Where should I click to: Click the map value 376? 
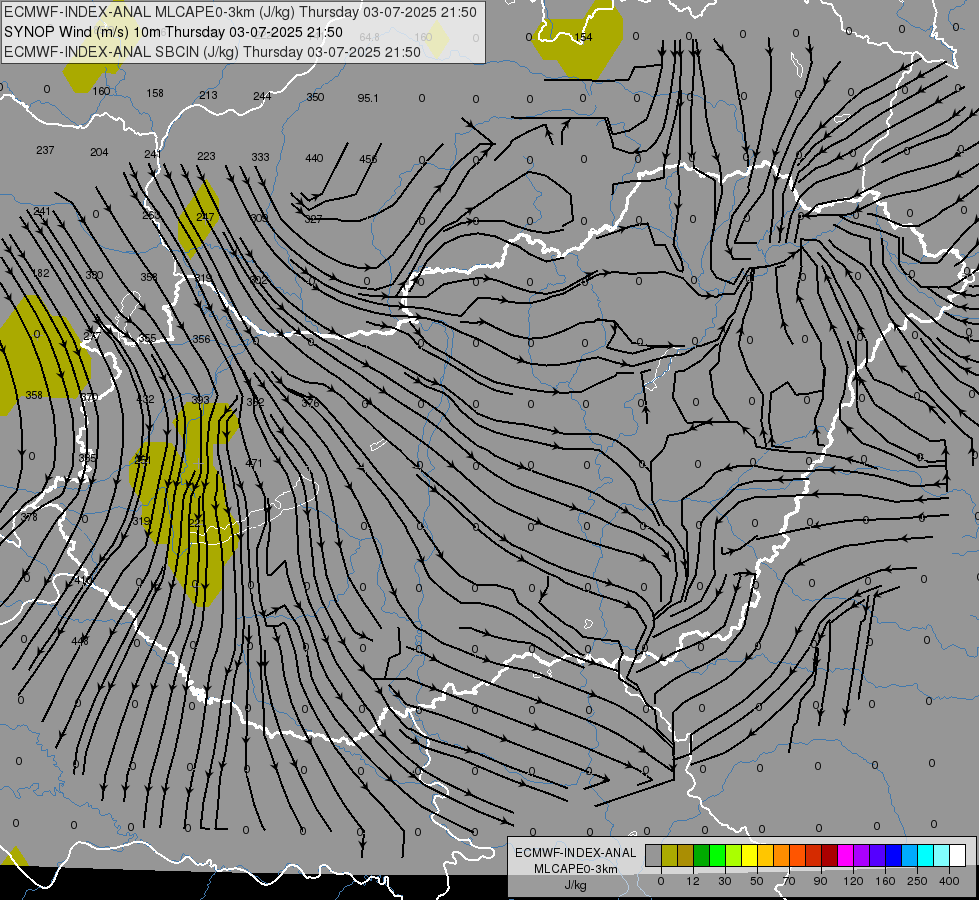coord(310,403)
